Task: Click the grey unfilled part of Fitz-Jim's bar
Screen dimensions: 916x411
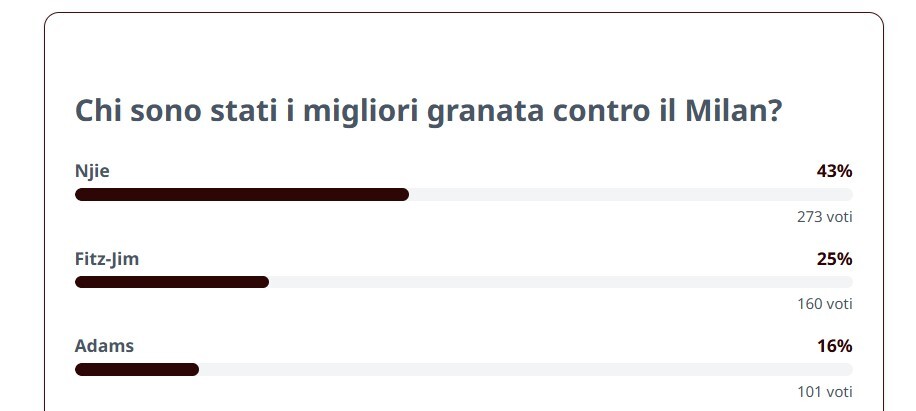Action: click(x=561, y=282)
